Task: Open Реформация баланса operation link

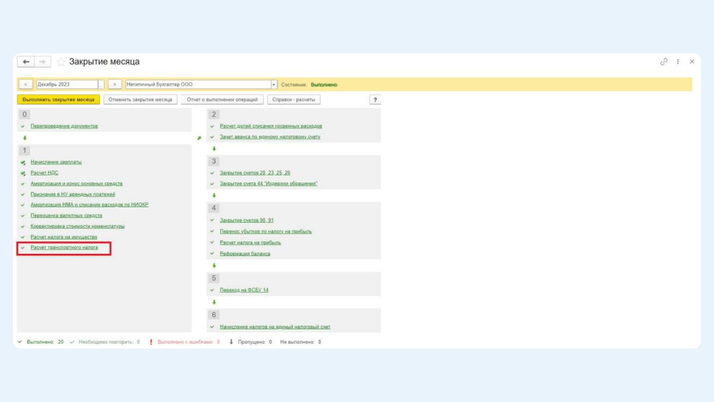Action: (x=245, y=254)
